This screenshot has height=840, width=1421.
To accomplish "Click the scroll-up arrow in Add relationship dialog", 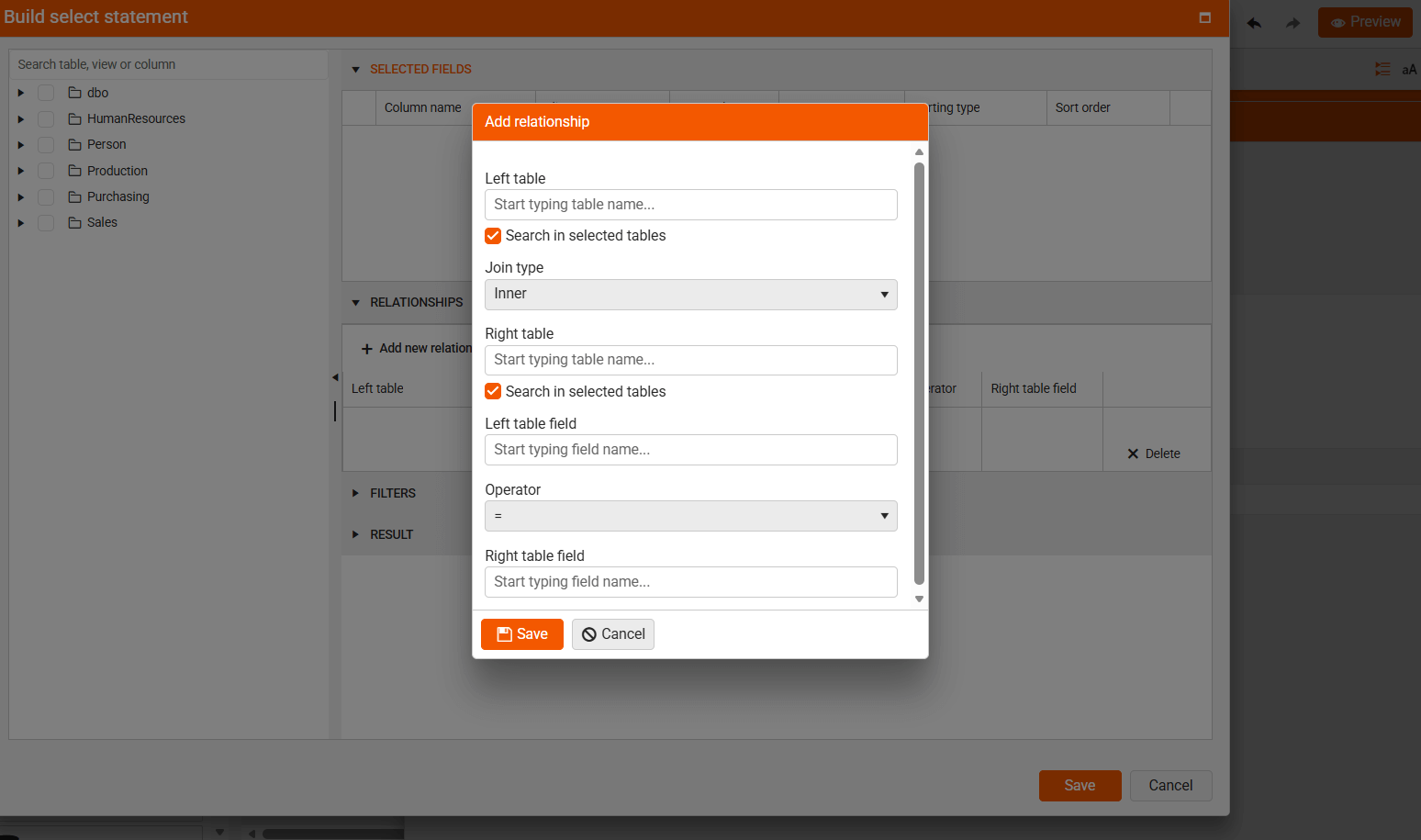I will [919, 152].
